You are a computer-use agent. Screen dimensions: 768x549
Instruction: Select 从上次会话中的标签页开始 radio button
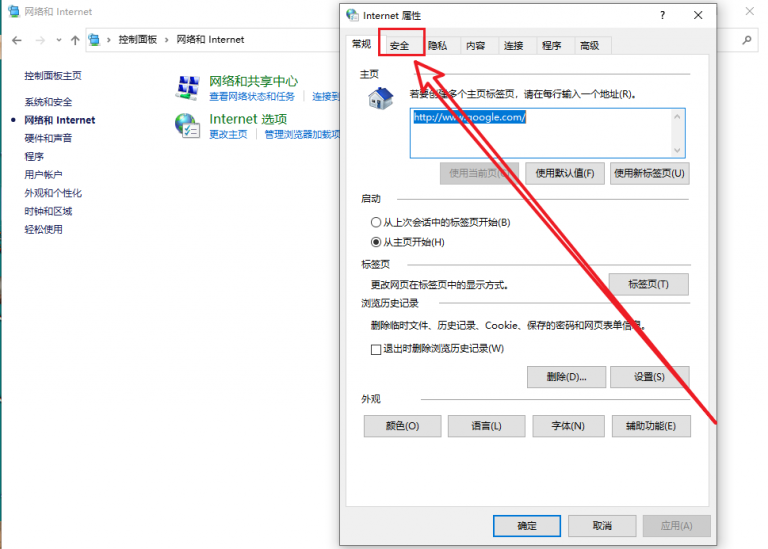(376, 222)
